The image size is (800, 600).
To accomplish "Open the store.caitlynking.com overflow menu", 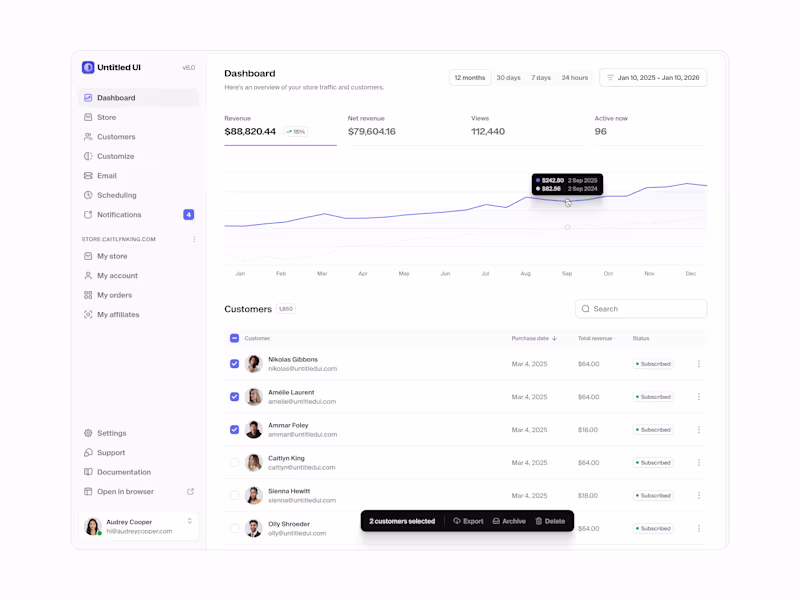I will pos(196,239).
